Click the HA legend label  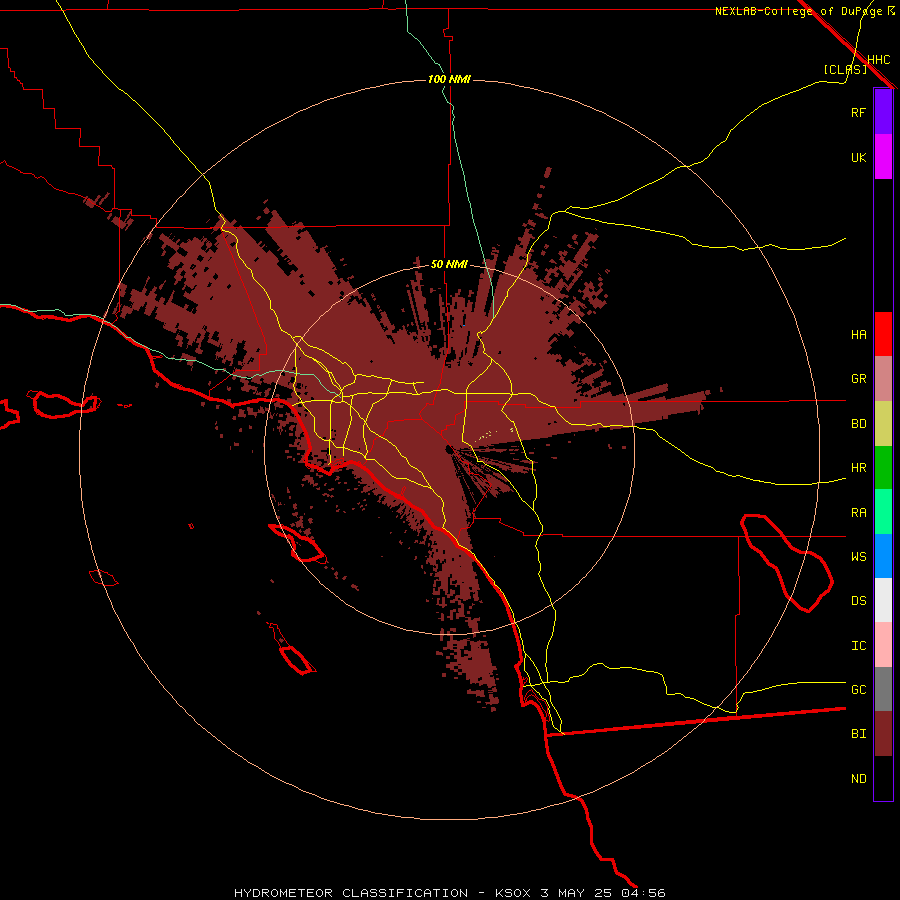(859, 335)
